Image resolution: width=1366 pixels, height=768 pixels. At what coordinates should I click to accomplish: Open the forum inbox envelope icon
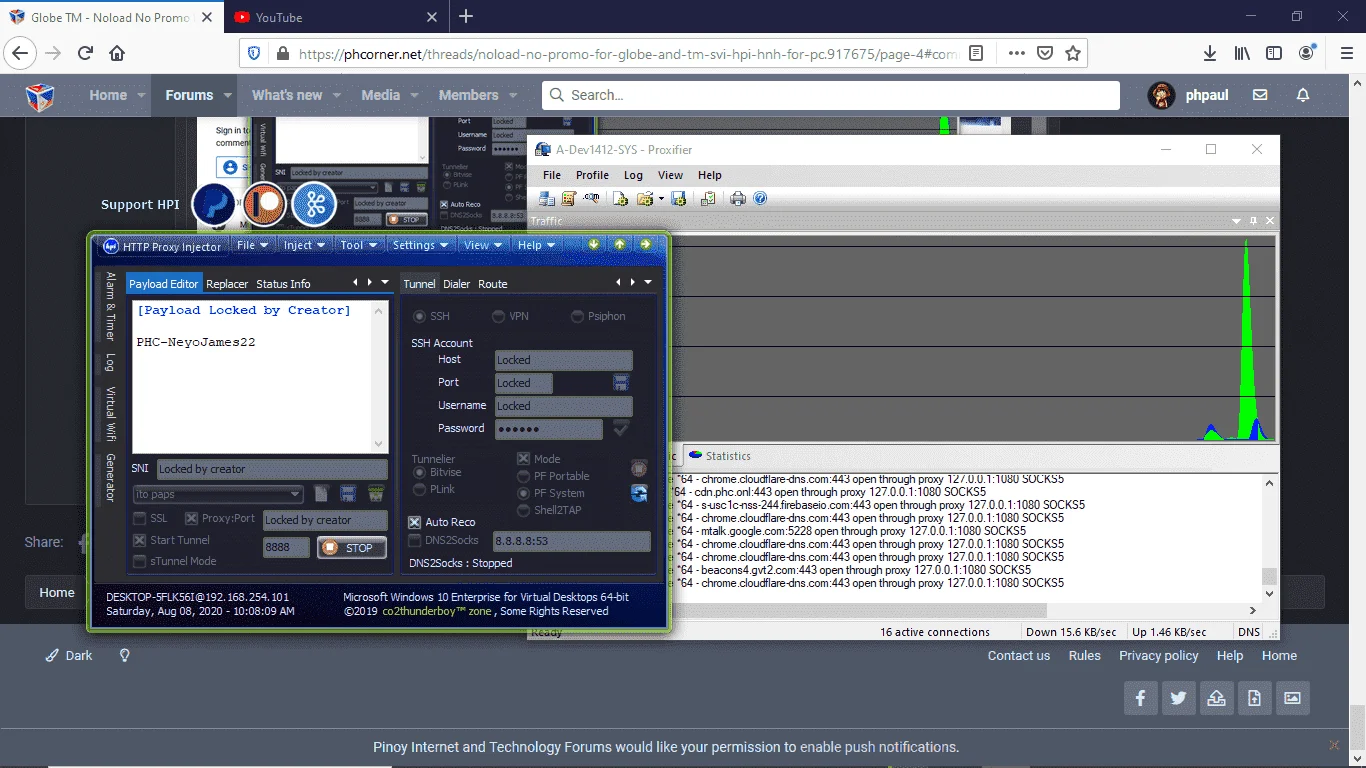tap(1260, 95)
